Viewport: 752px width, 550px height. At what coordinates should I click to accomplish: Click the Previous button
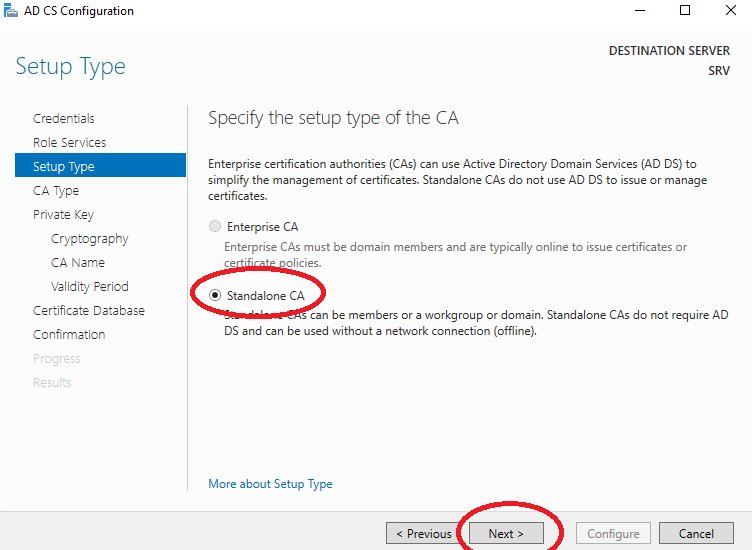coord(423,533)
